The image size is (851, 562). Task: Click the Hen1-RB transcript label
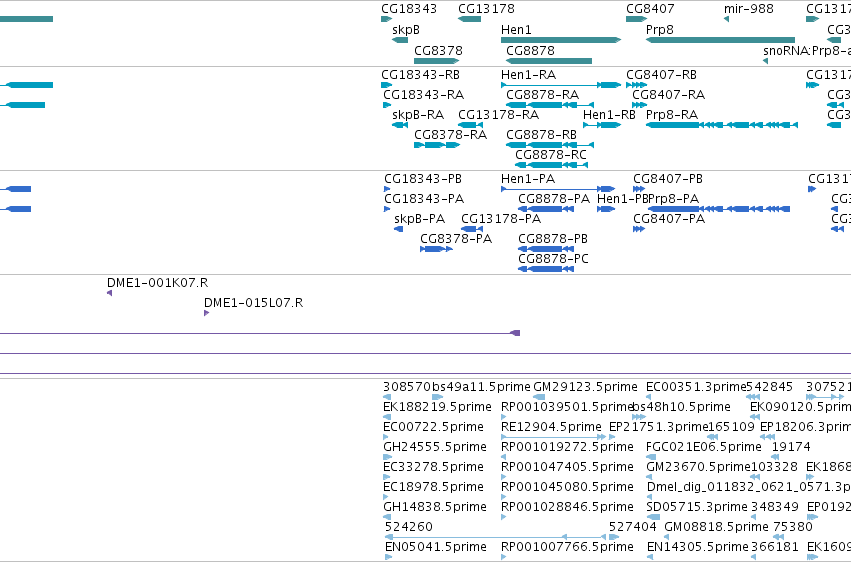pos(609,114)
